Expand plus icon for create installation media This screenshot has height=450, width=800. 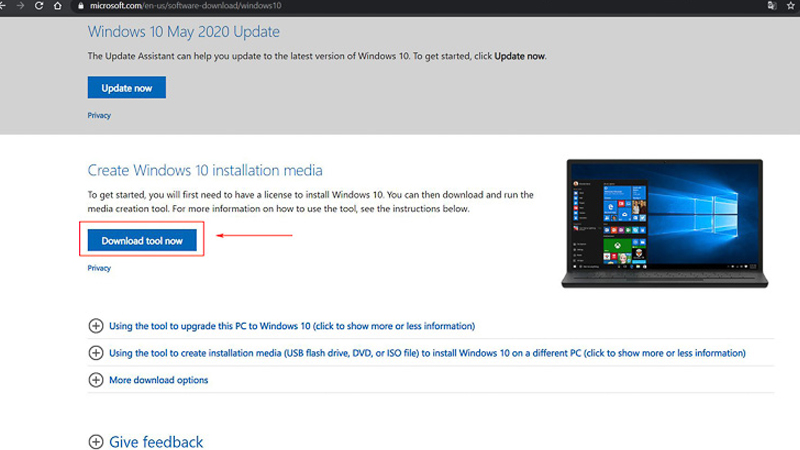click(x=96, y=353)
